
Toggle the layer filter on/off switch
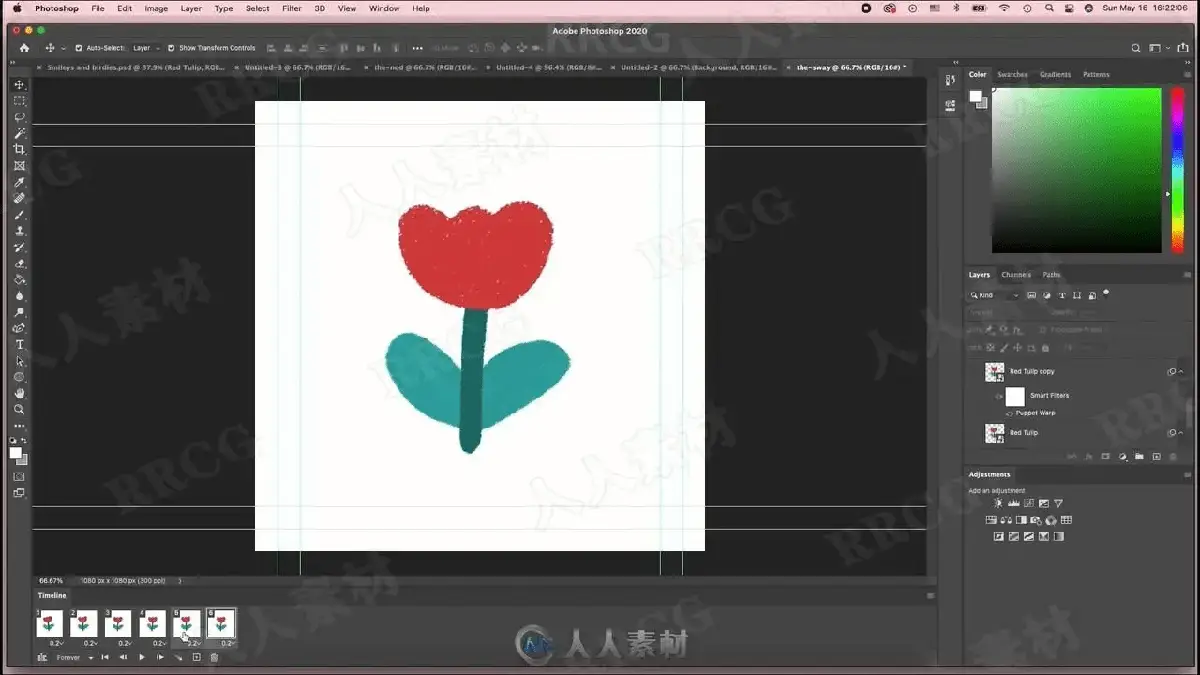(1106, 294)
